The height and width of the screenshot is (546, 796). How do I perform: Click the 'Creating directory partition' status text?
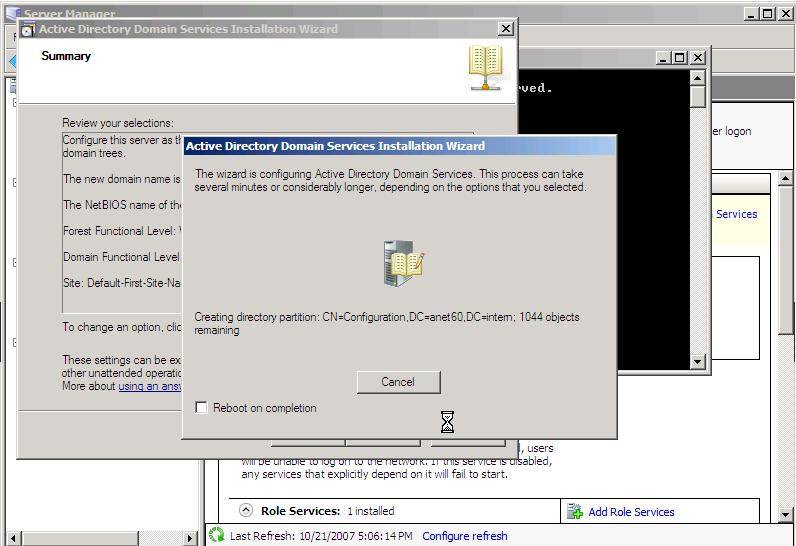tap(387, 323)
